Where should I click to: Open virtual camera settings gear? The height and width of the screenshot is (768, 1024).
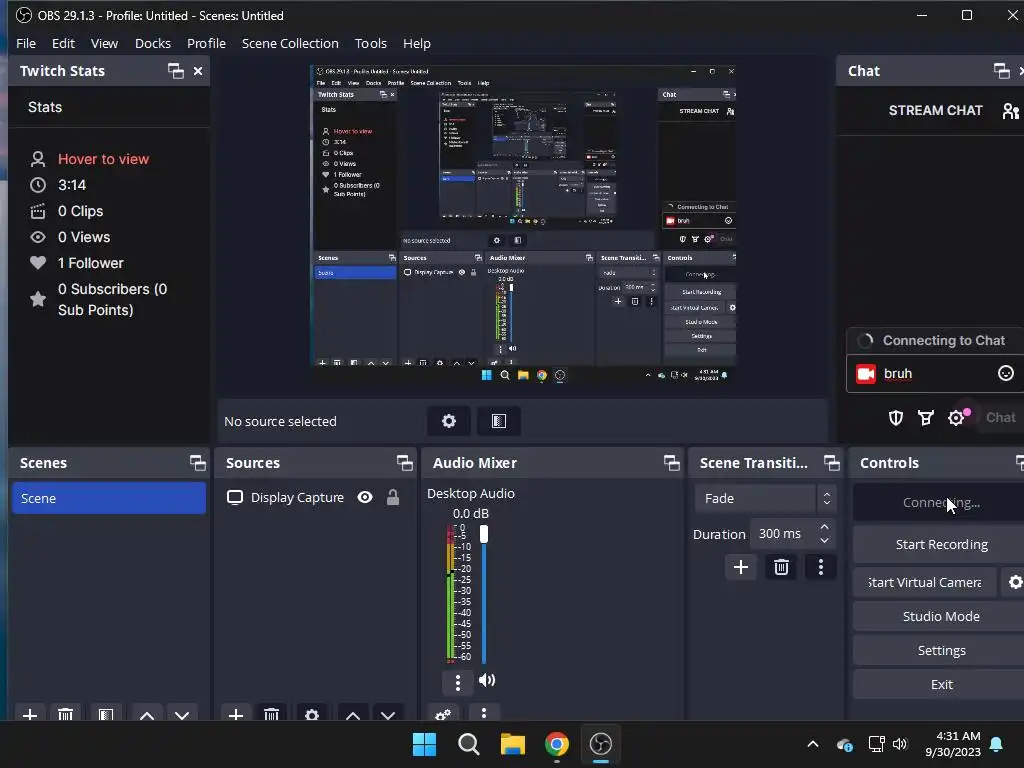[x=1014, y=582]
